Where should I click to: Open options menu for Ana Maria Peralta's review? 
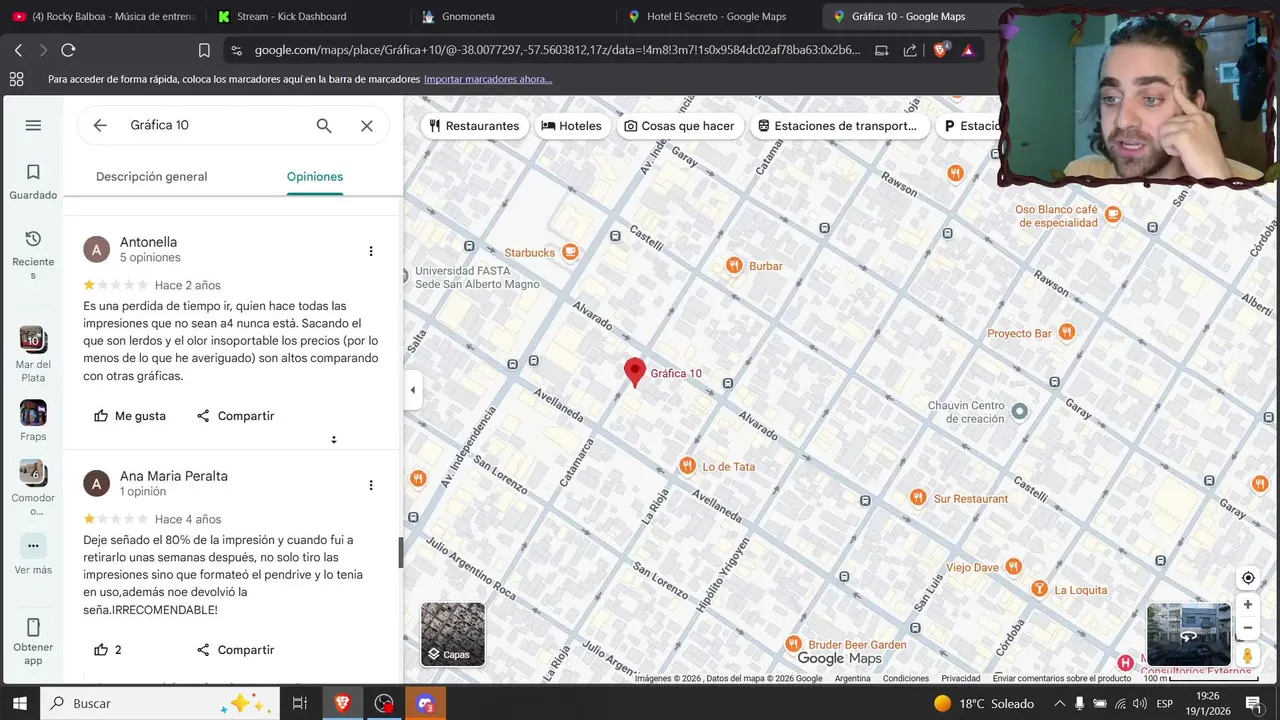pos(371,485)
